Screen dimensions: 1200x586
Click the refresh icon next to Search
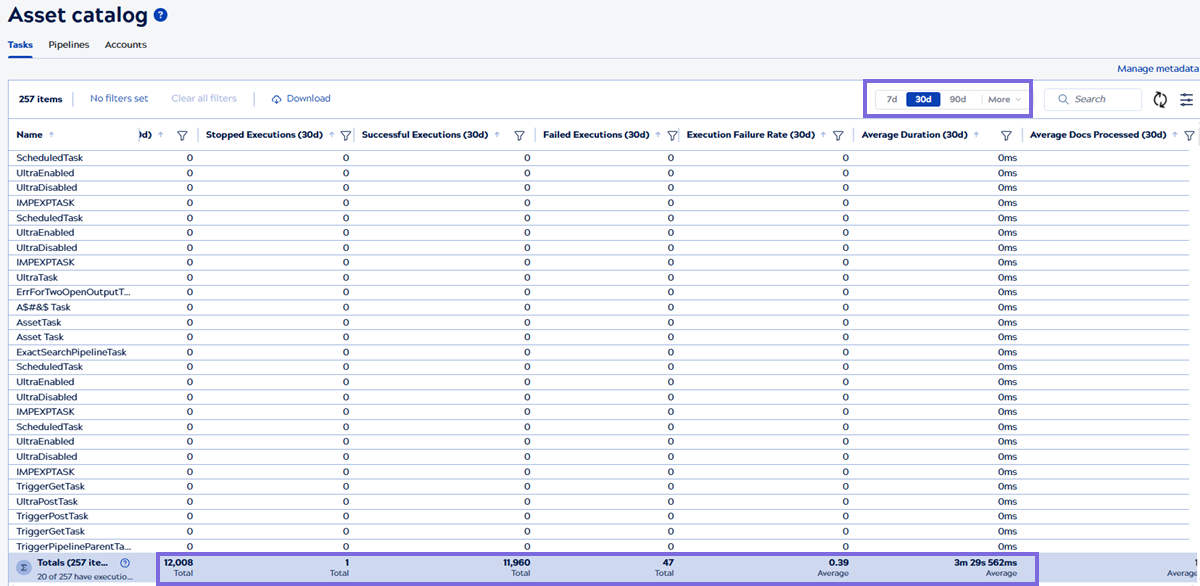coord(1160,99)
